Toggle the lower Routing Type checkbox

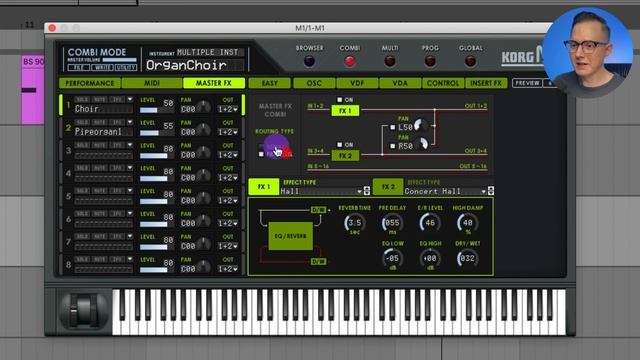pyautogui.click(x=261, y=154)
